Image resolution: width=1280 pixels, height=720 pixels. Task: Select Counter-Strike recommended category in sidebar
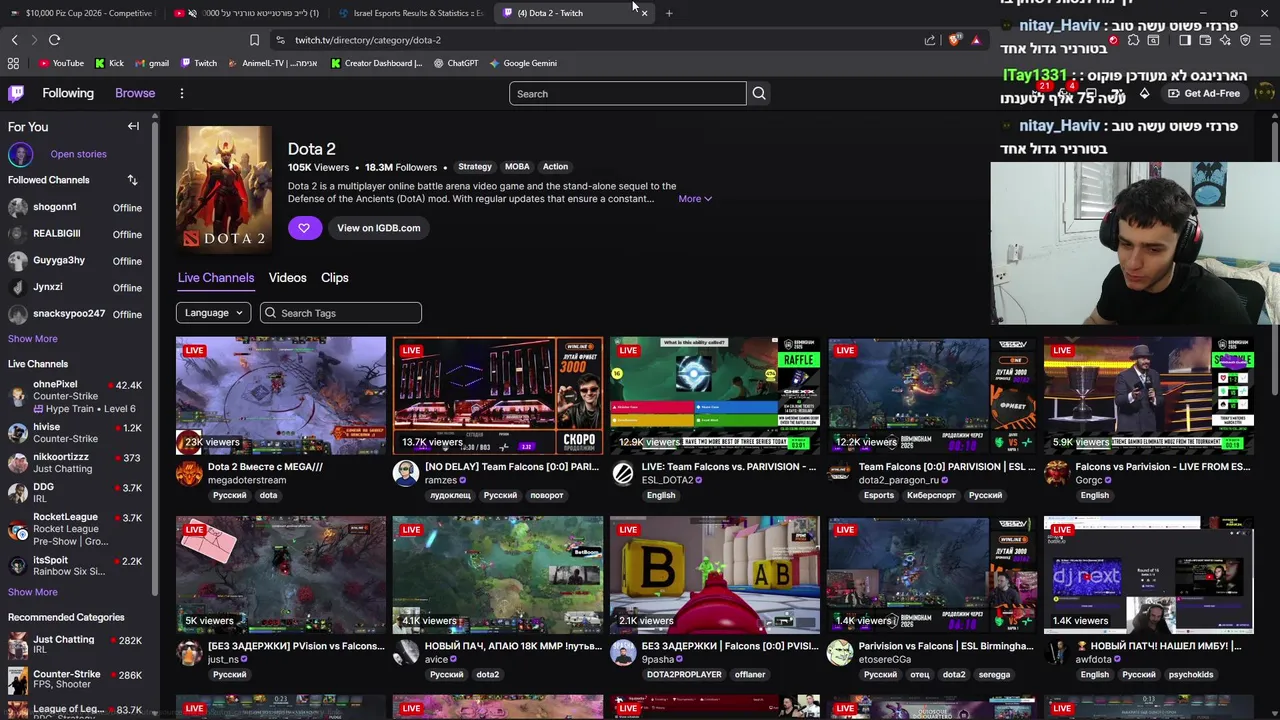pos(76,680)
